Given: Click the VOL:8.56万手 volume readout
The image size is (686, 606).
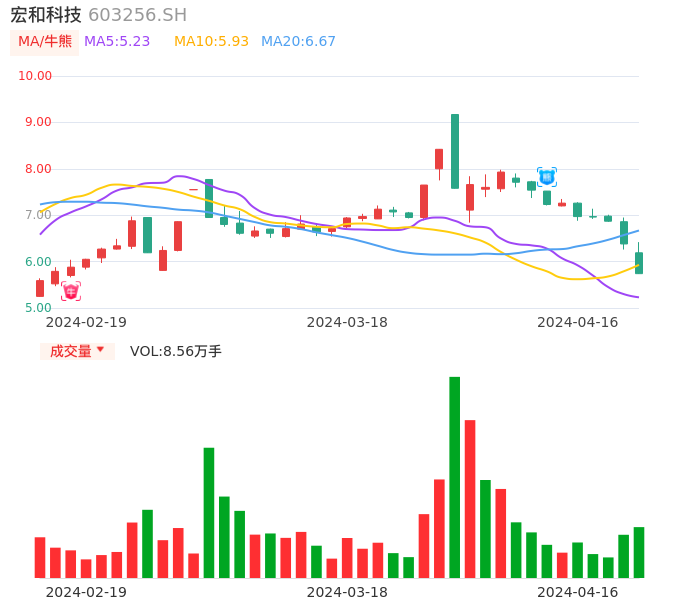Looking at the screenshot, I should click(x=176, y=351).
